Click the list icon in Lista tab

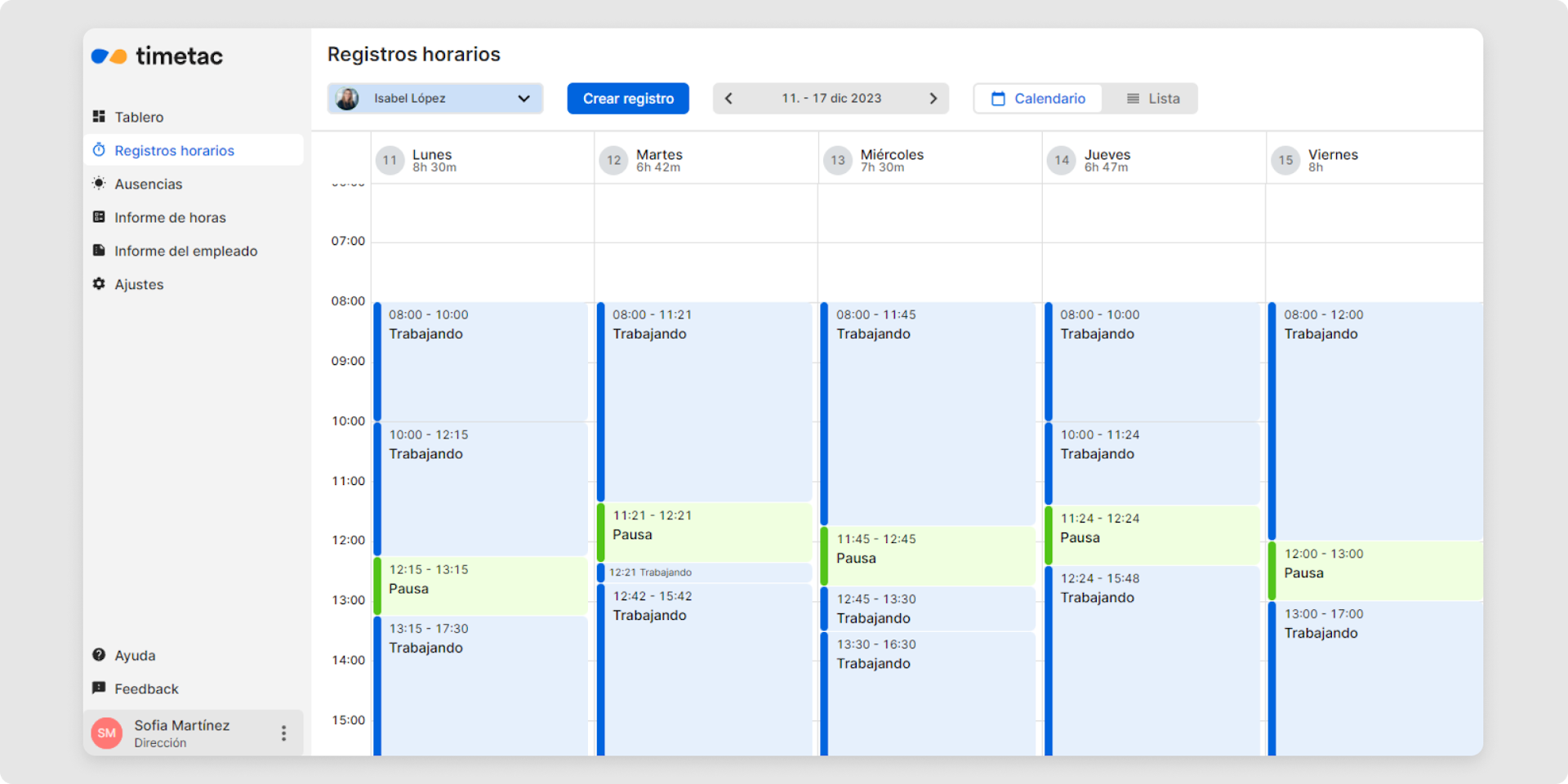[1133, 99]
